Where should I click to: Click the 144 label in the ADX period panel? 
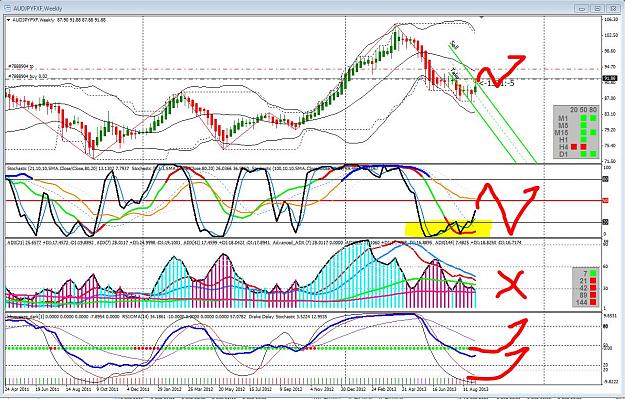coord(582,302)
